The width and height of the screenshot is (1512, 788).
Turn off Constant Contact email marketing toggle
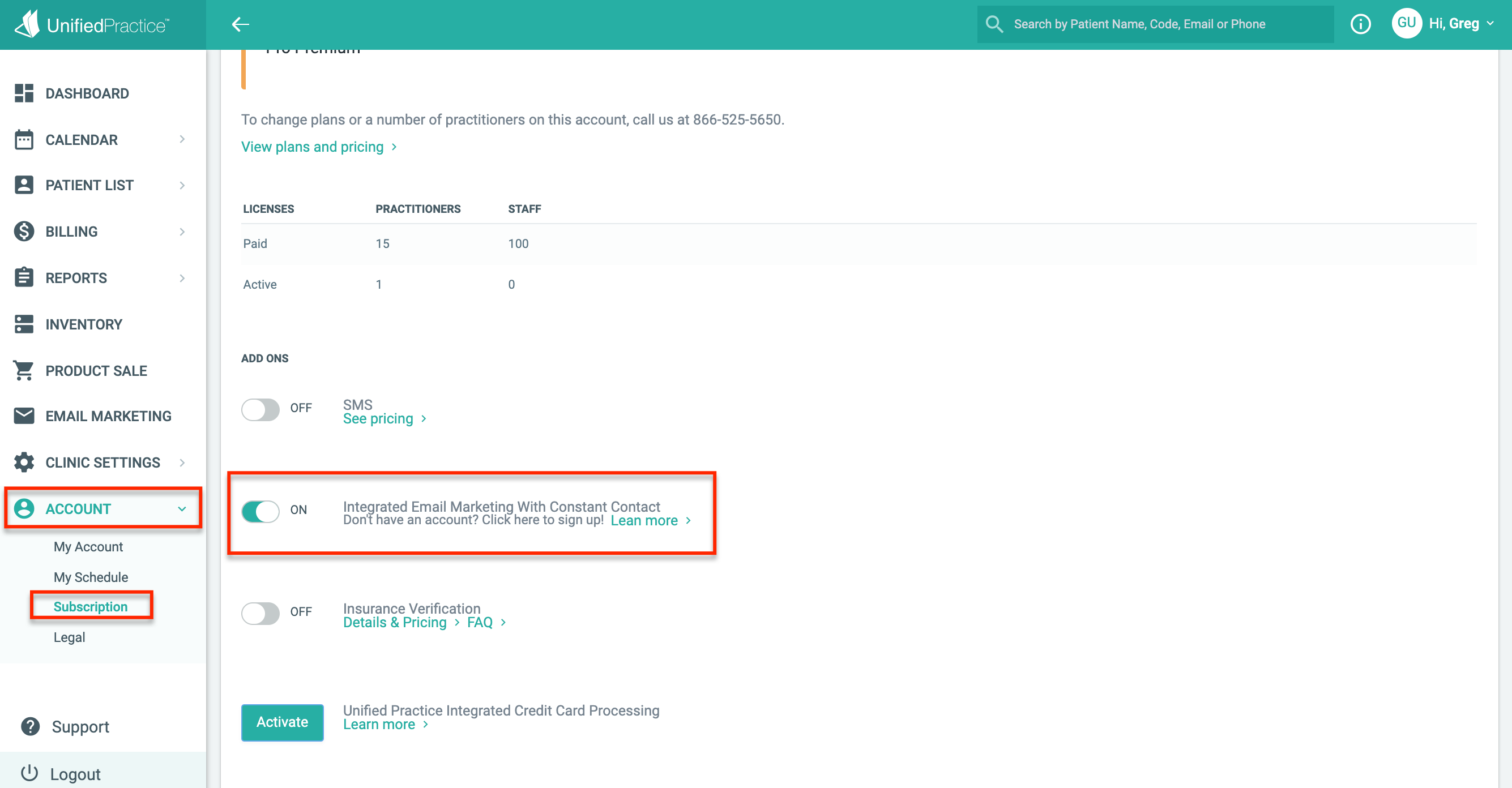click(x=260, y=511)
